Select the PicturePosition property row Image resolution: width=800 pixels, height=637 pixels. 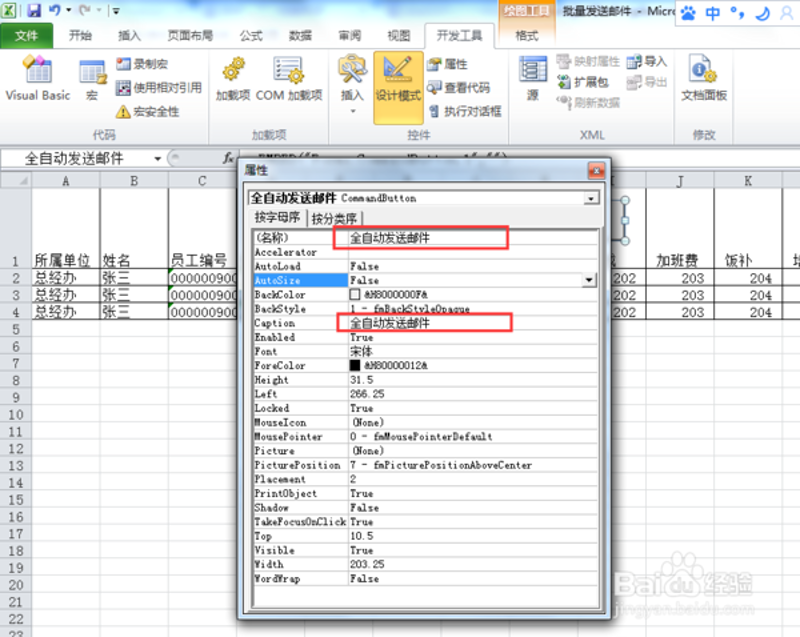(x=425, y=465)
